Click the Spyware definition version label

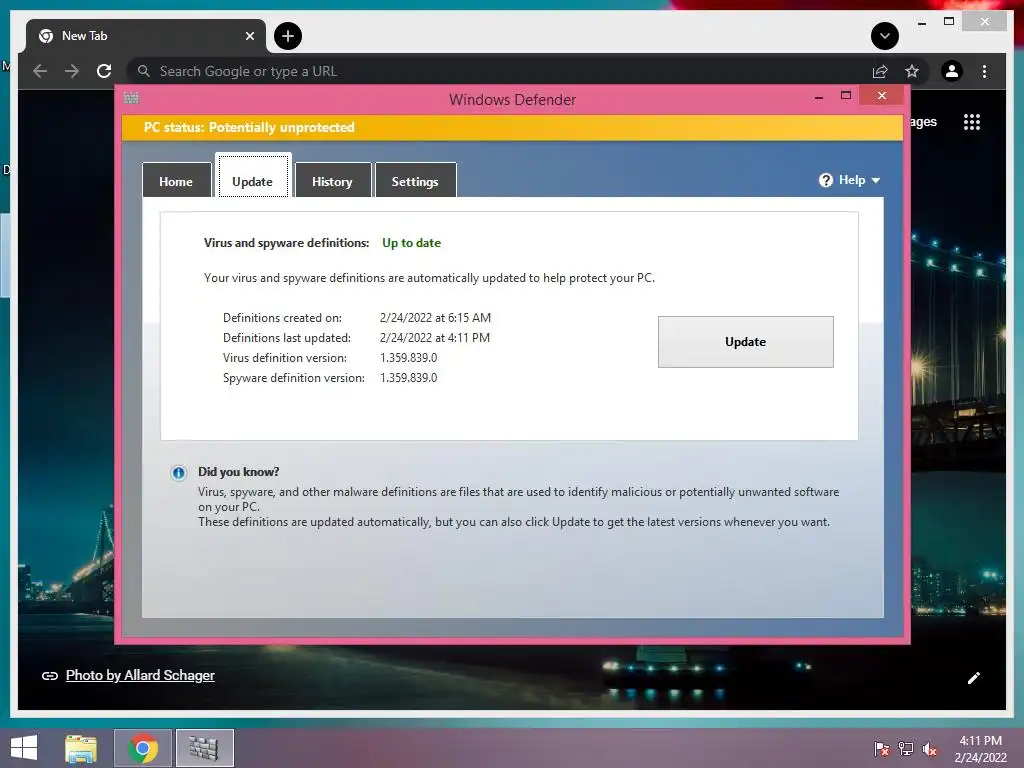pos(294,378)
